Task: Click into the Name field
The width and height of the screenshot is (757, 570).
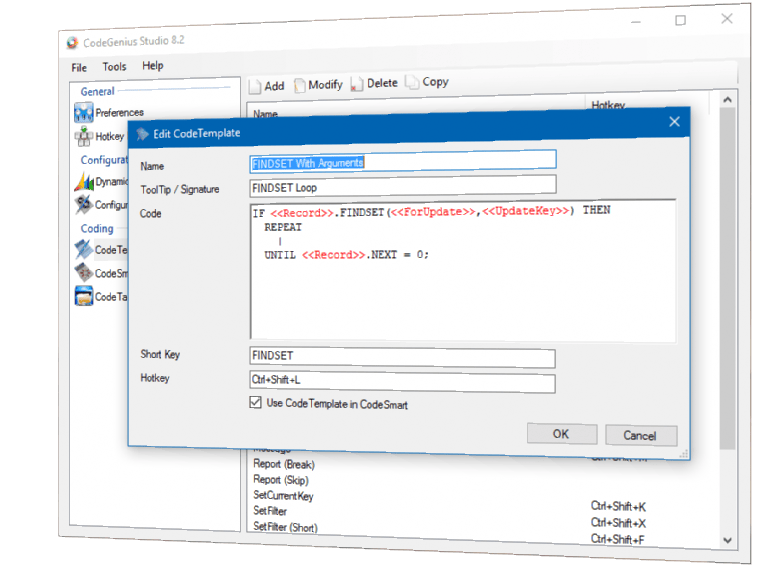Action: tap(403, 162)
